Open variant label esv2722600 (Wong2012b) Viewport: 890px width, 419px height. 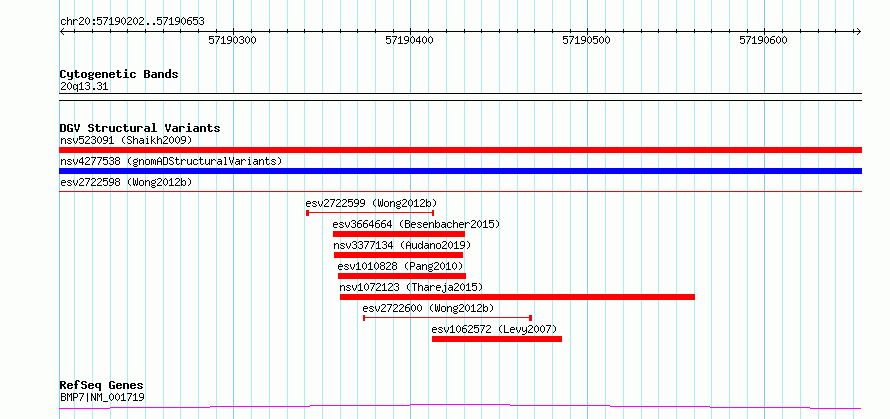click(428, 308)
